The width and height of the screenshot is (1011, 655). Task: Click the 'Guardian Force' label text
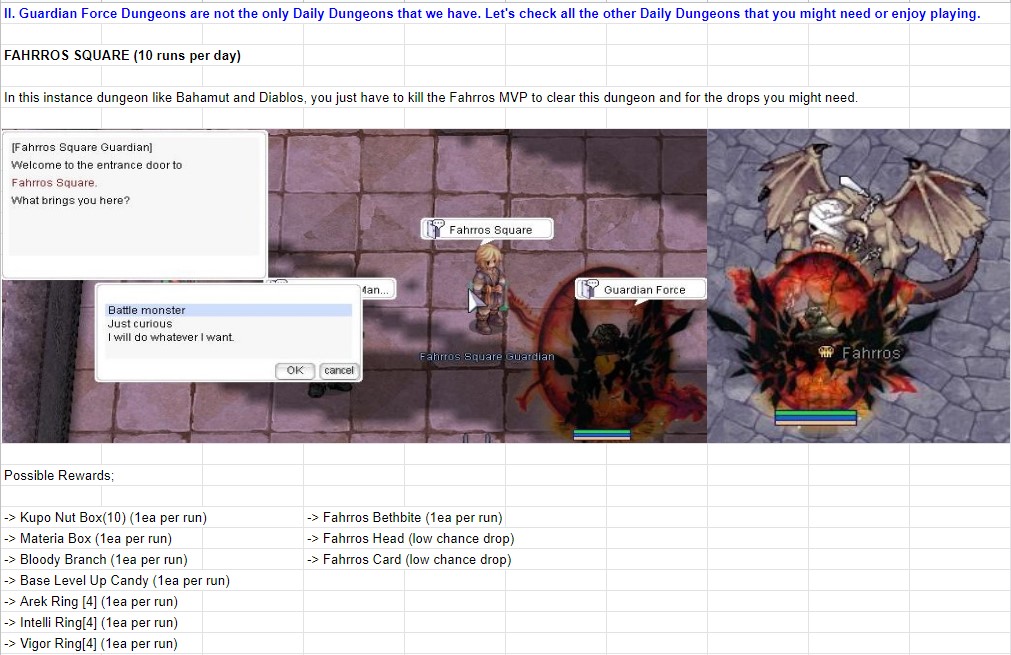[x=645, y=289]
